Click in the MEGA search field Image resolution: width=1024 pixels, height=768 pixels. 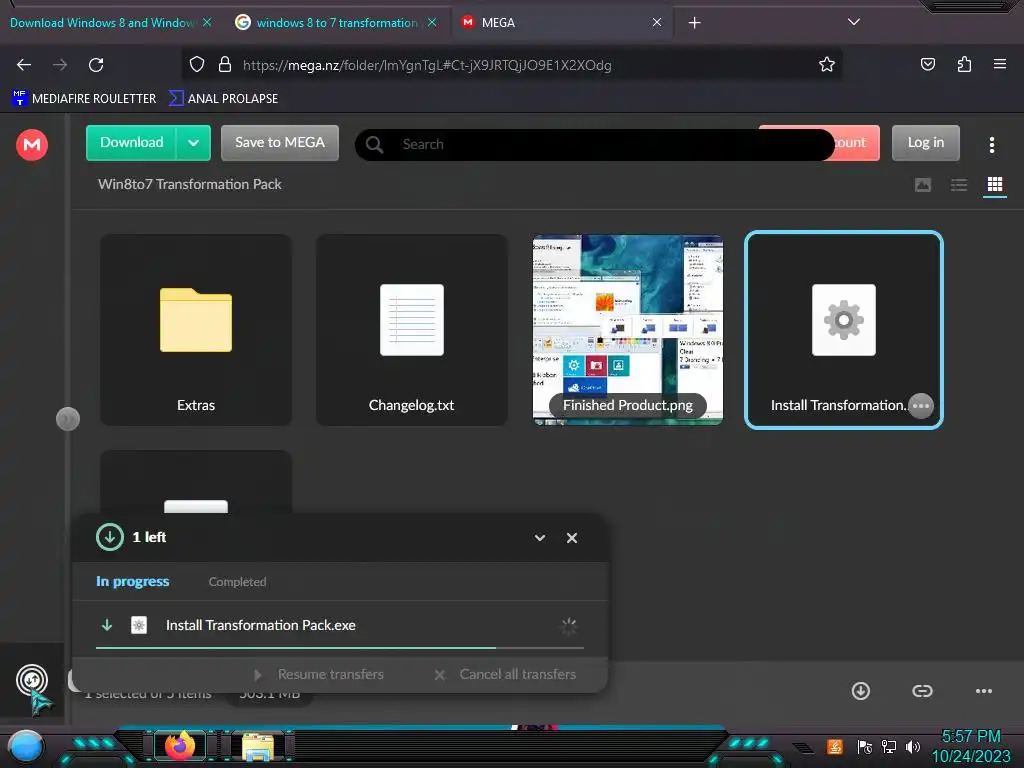click(594, 144)
